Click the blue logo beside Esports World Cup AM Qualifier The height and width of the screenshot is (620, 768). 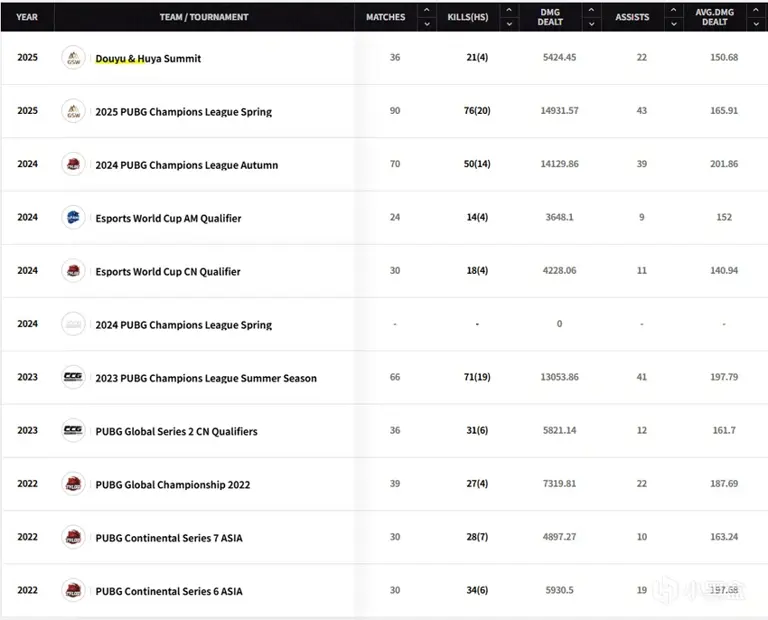[x=73, y=217]
